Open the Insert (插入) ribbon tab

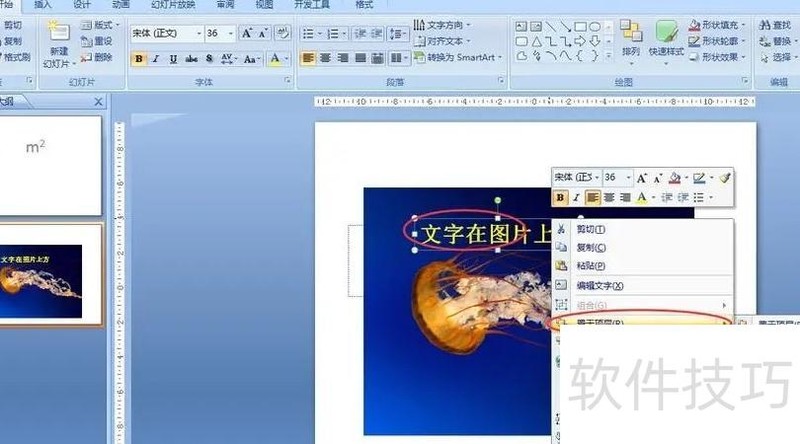pyautogui.click(x=42, y=5)
